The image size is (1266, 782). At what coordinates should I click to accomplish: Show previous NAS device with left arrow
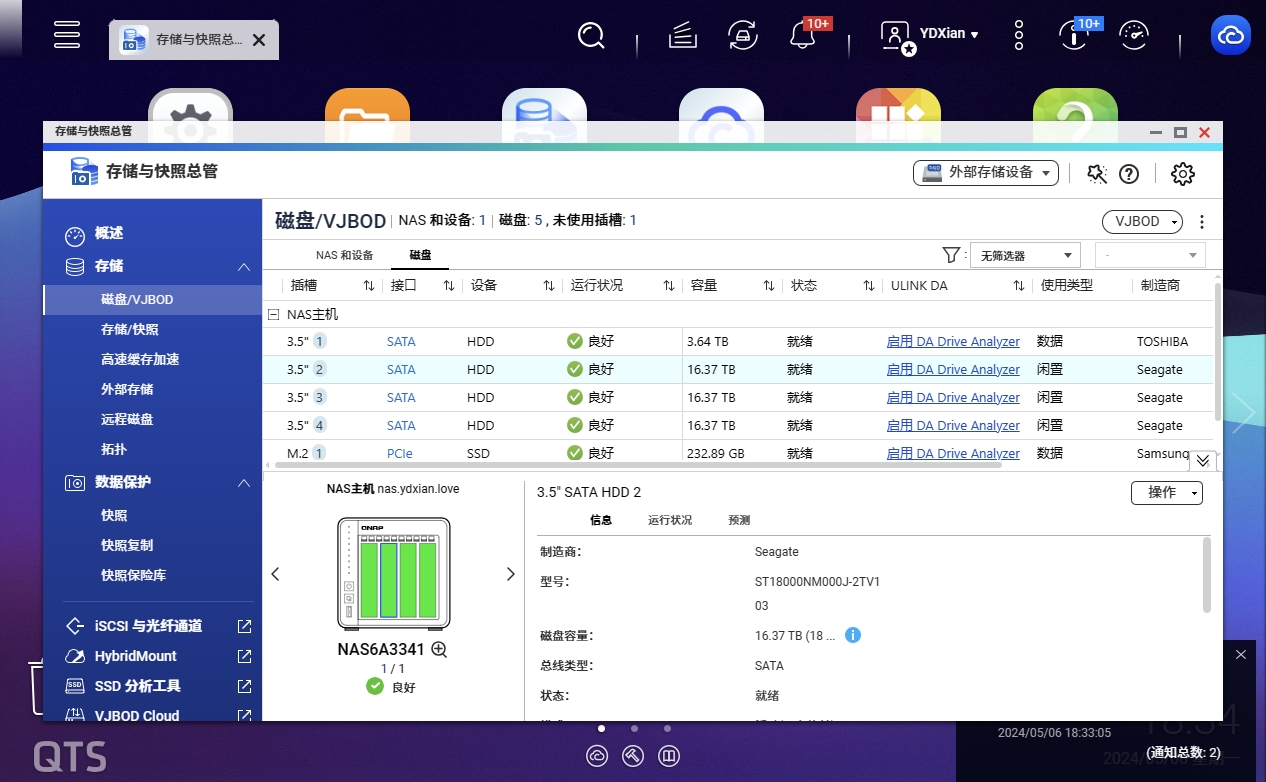[276, 574]
